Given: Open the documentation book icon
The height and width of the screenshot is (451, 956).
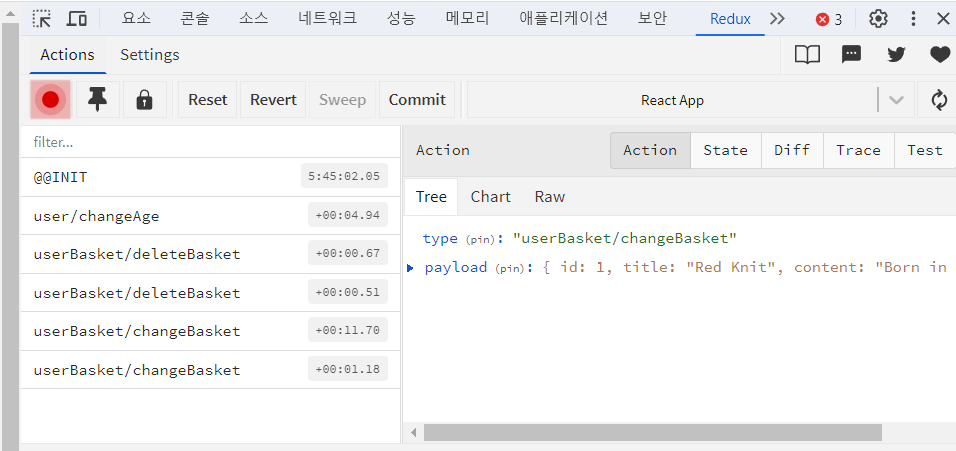Looking at the screenshot, I should (807, 55).
